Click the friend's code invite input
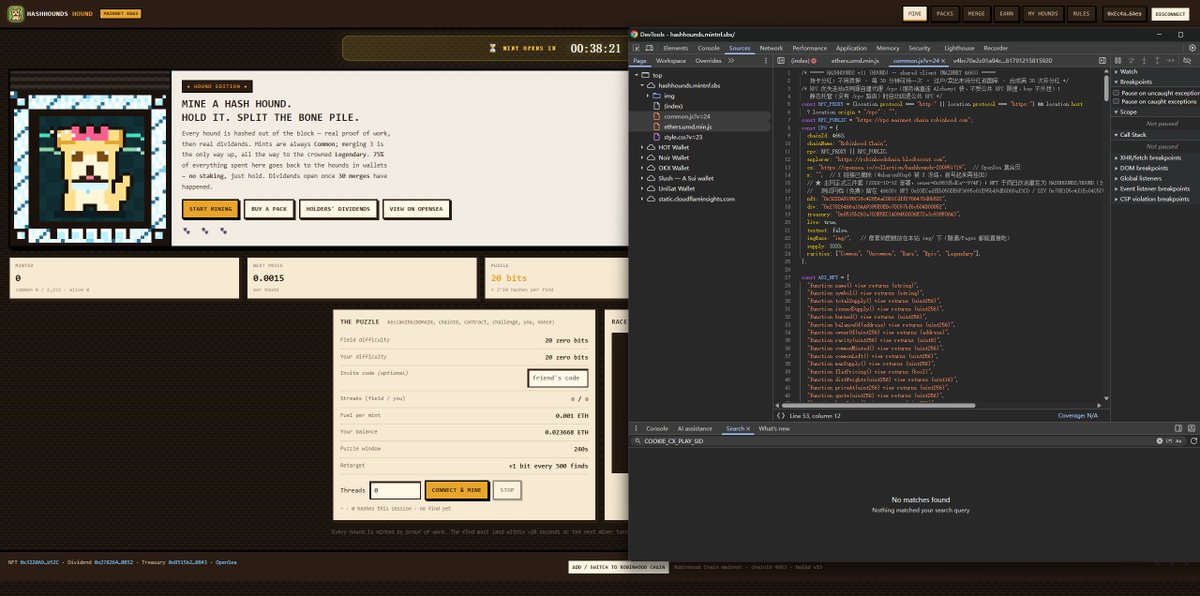Screen dimensions: 1200x596 pos(558,378)
